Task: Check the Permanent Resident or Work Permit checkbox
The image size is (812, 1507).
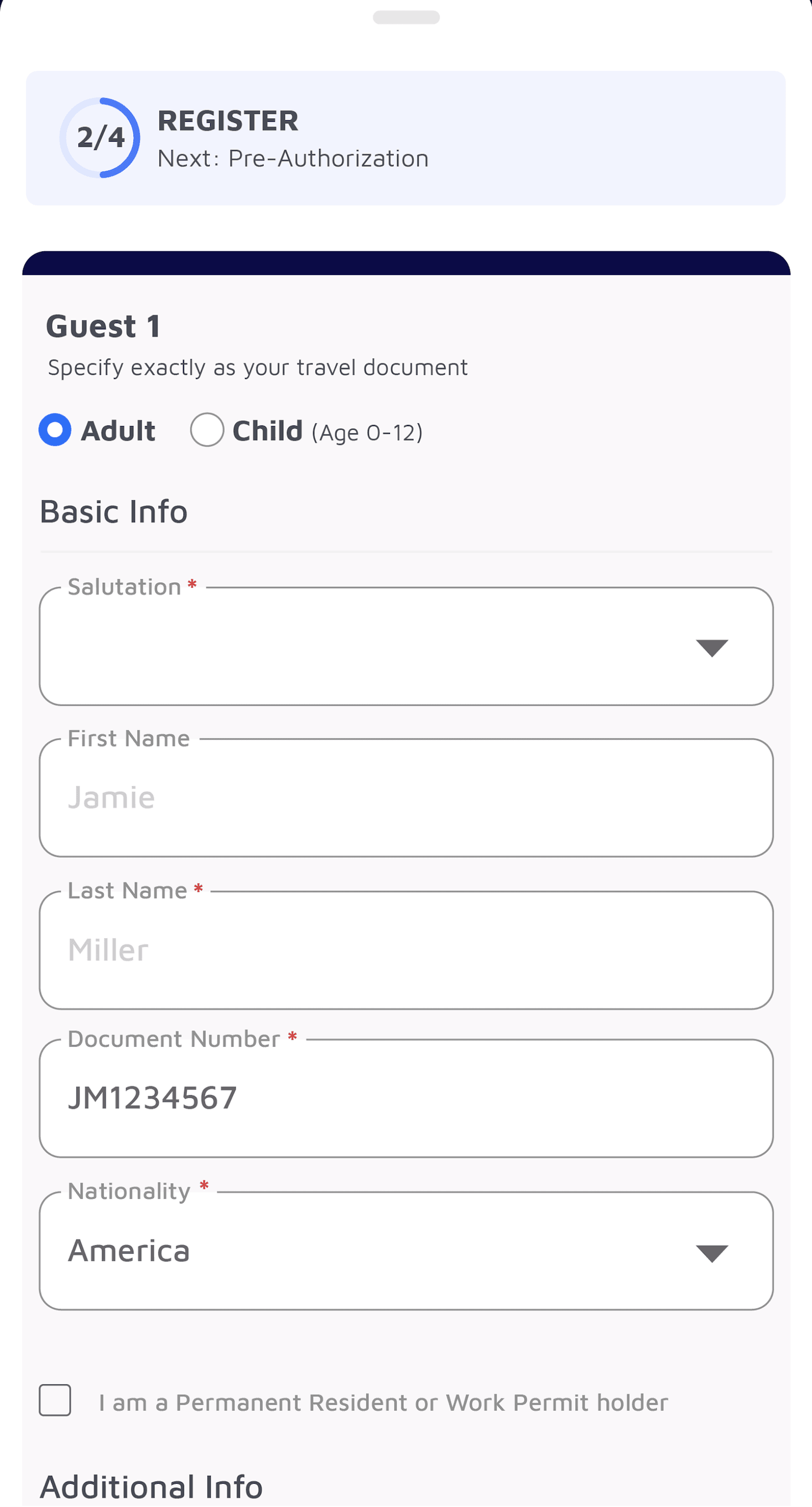Action: point(55,1399)
